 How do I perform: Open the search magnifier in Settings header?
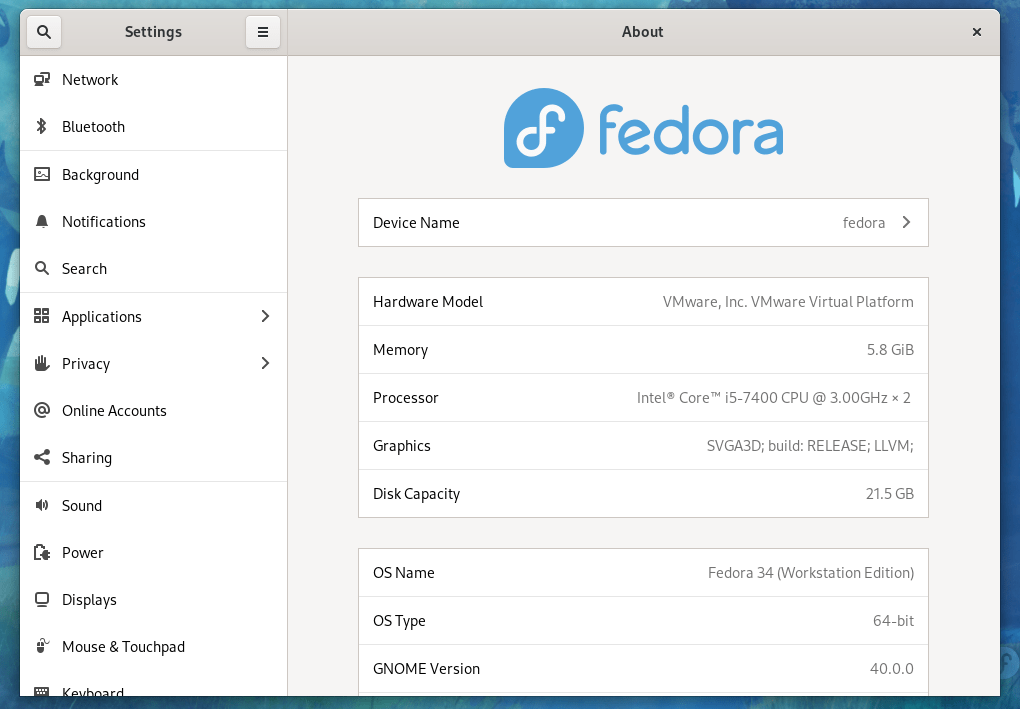(x=43, y=31)
